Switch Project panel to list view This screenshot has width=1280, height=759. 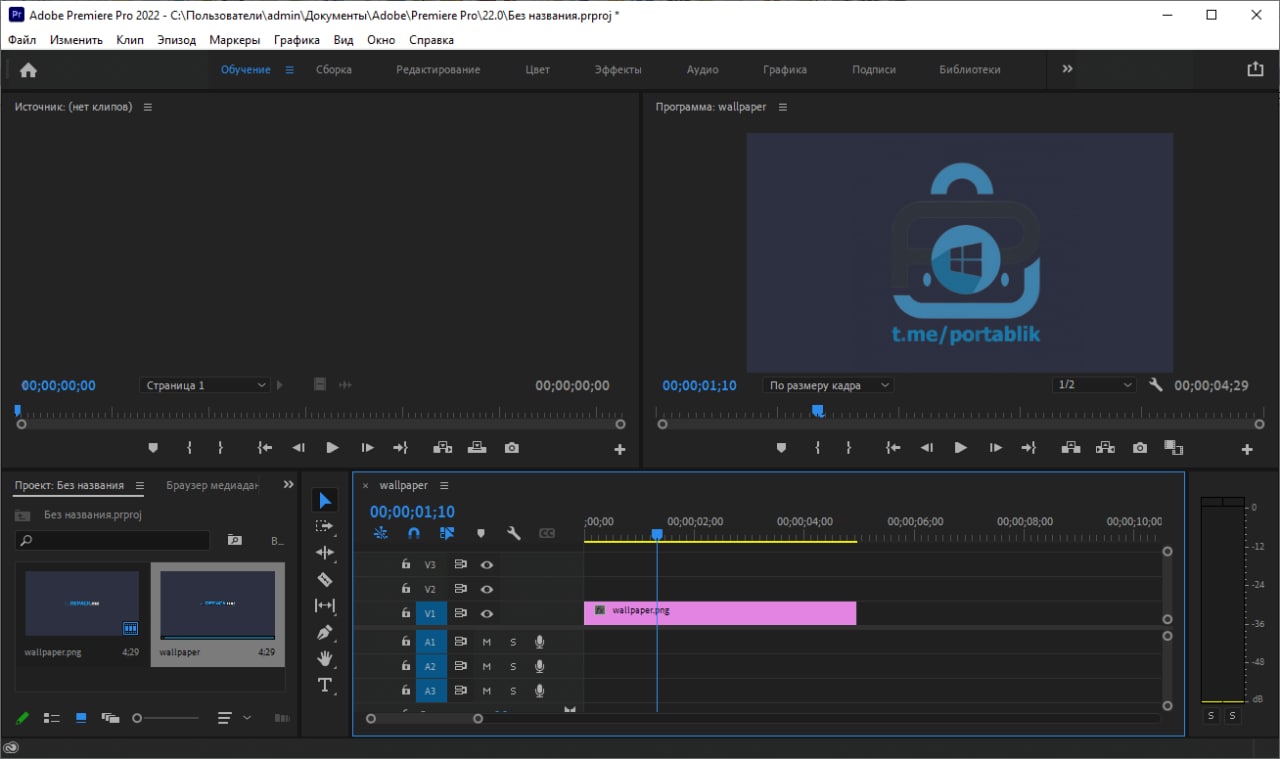[x=52, y=718]
